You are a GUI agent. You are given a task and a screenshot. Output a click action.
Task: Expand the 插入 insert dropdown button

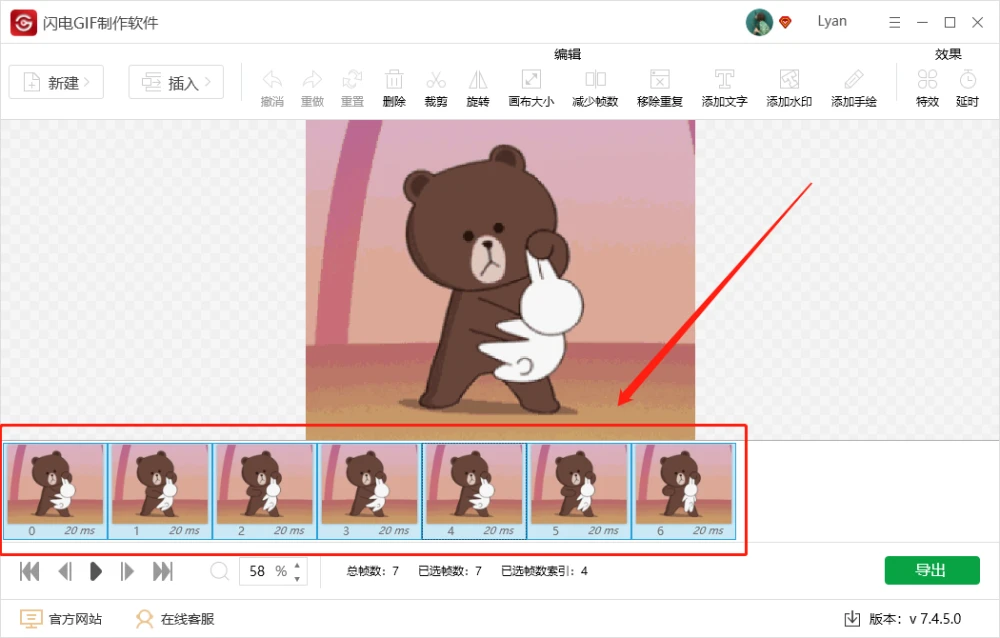tap(176, 82)
